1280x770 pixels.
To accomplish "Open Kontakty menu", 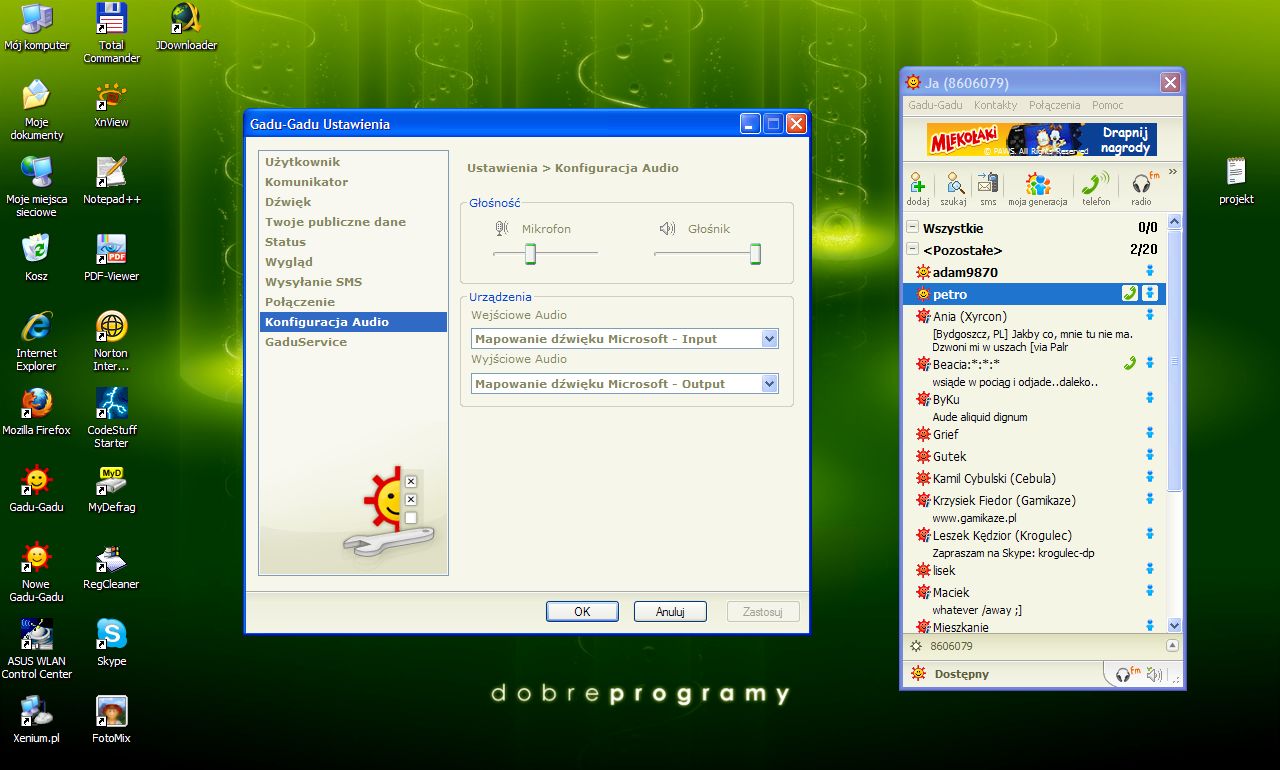I will 995,105.
